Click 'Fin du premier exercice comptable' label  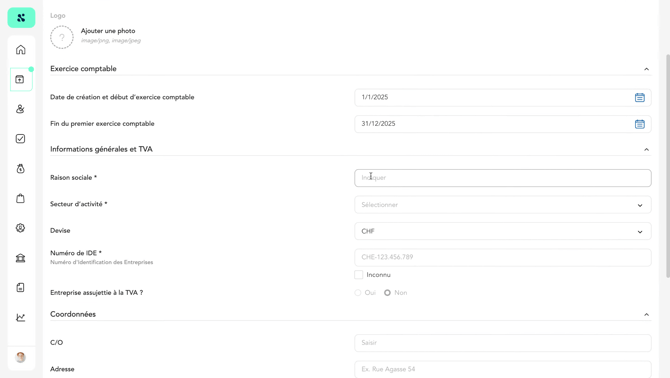point(102,123)
